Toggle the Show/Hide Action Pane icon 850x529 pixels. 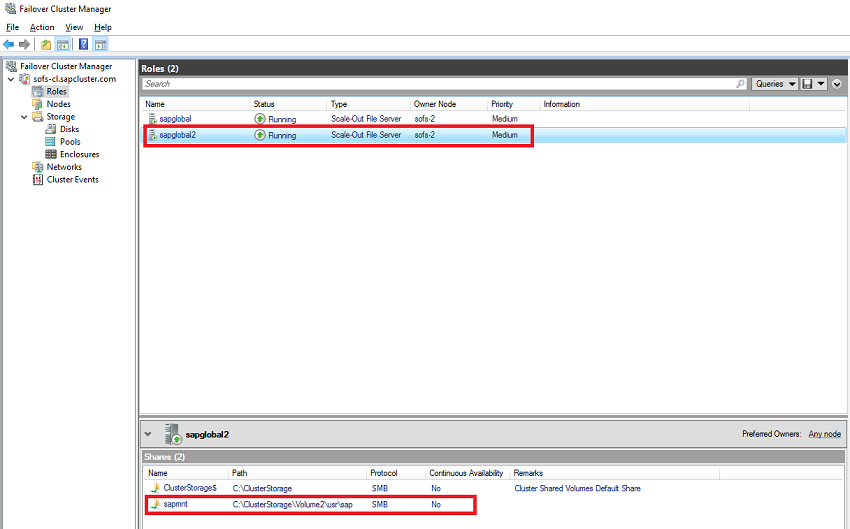(x=101, y=44)
